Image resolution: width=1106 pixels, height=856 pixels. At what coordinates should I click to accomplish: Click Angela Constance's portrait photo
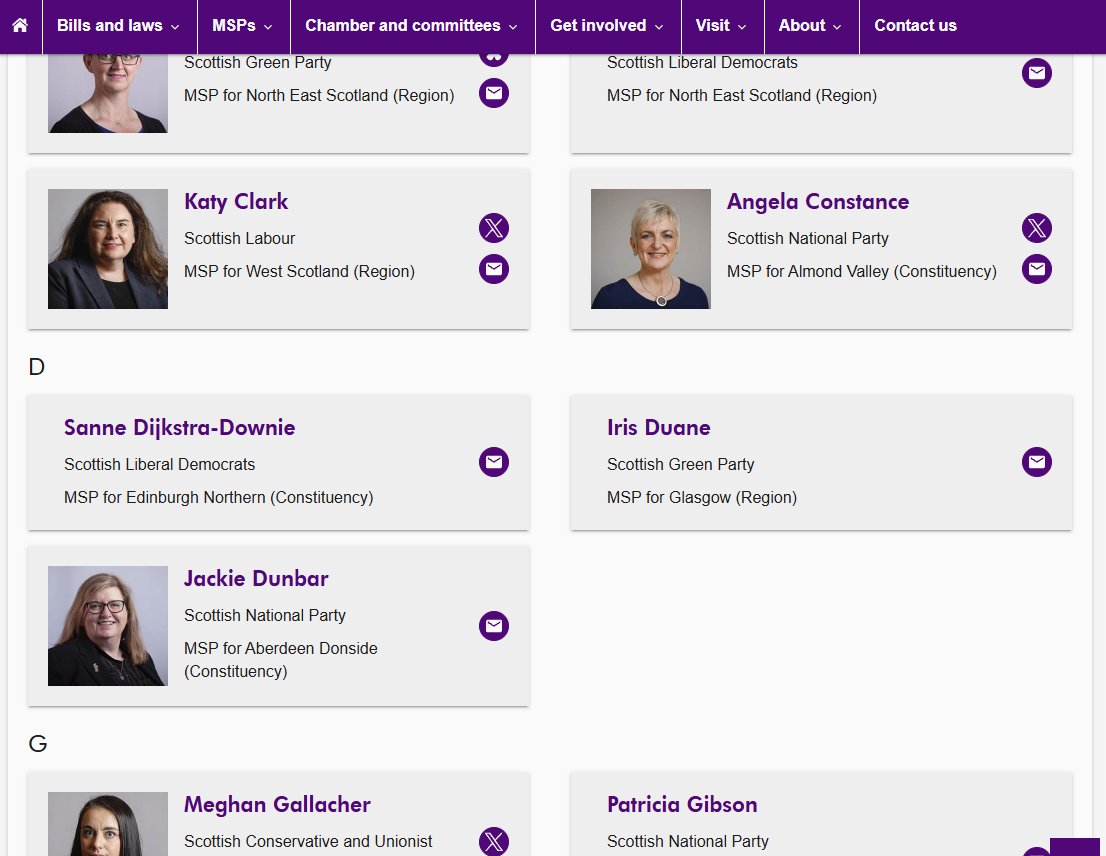(651, 249)
